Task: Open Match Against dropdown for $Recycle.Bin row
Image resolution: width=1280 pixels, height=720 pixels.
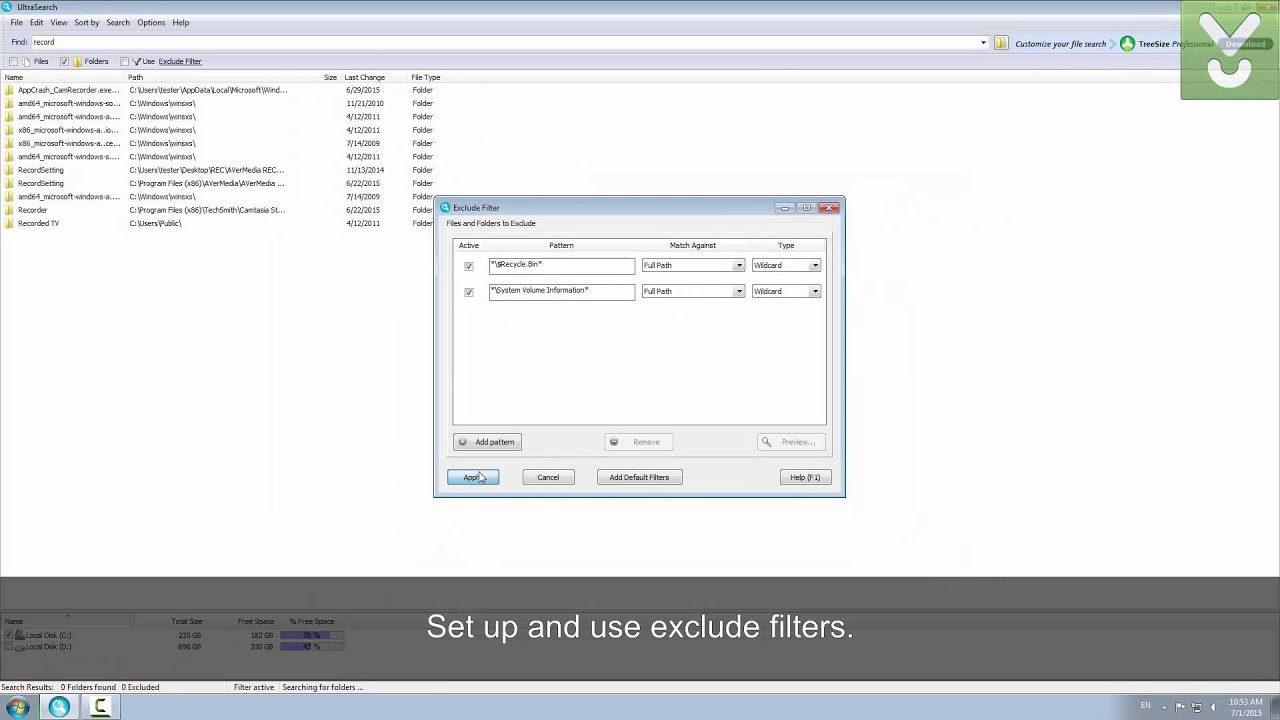Action: tap(739, 266)
